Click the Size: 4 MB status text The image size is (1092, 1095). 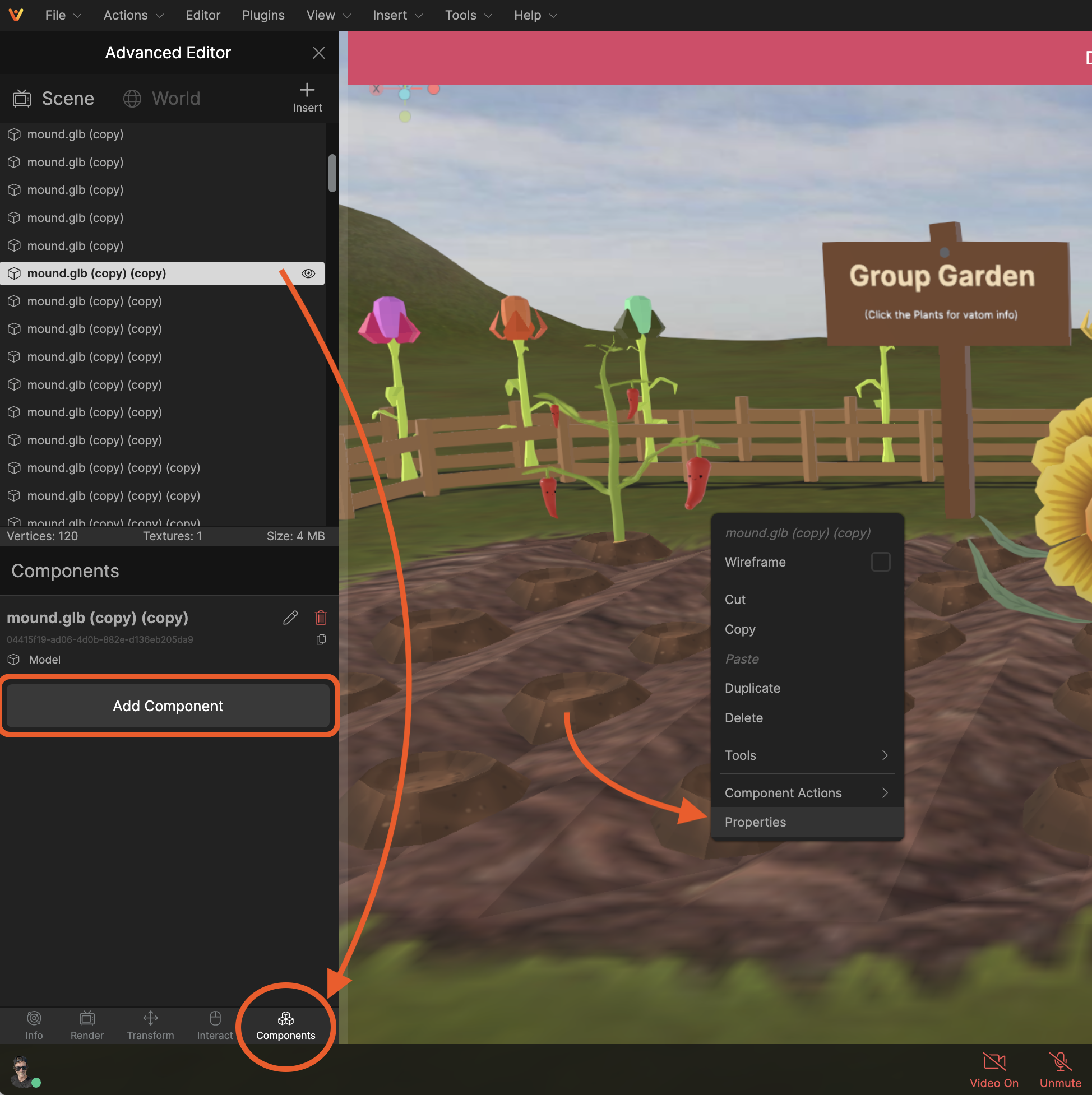pyautogui.click(x=295, y=536)
